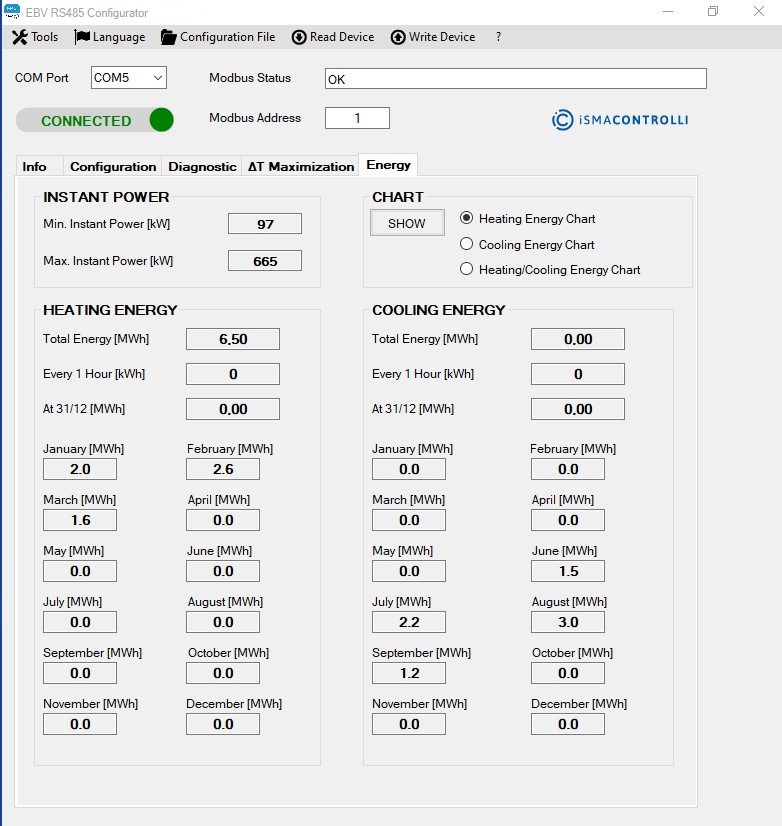The height and width of the screenshot is (826, 782).
Task: Click the green connection status indicator
Action: pos(161,120)
